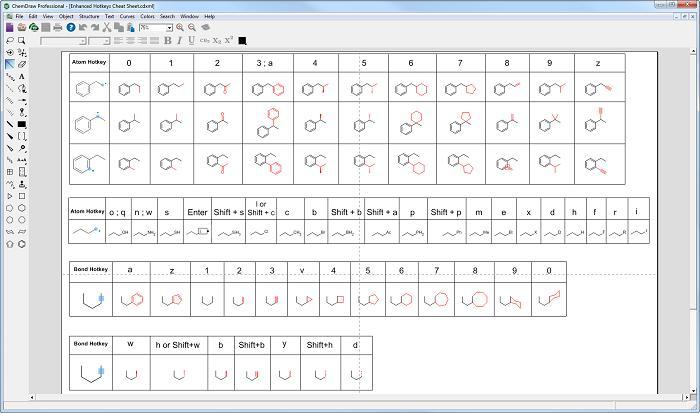The width and height of the screenshot is (700, 413).
Task: Pick the Table tool
Action: click(9, 172)
